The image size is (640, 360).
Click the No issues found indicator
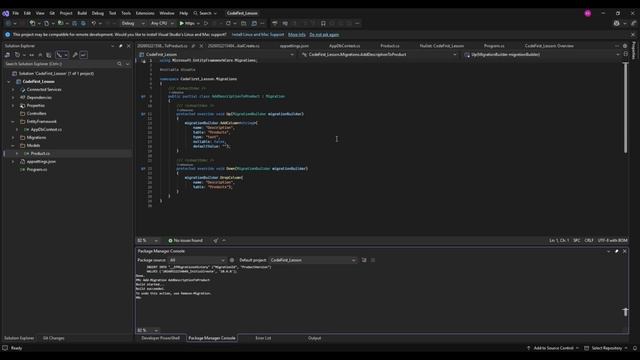click(185, 240)
